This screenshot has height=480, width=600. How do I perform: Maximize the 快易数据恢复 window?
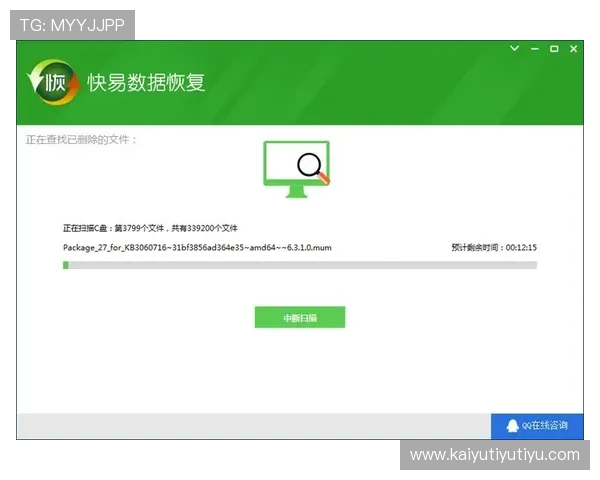554,49
